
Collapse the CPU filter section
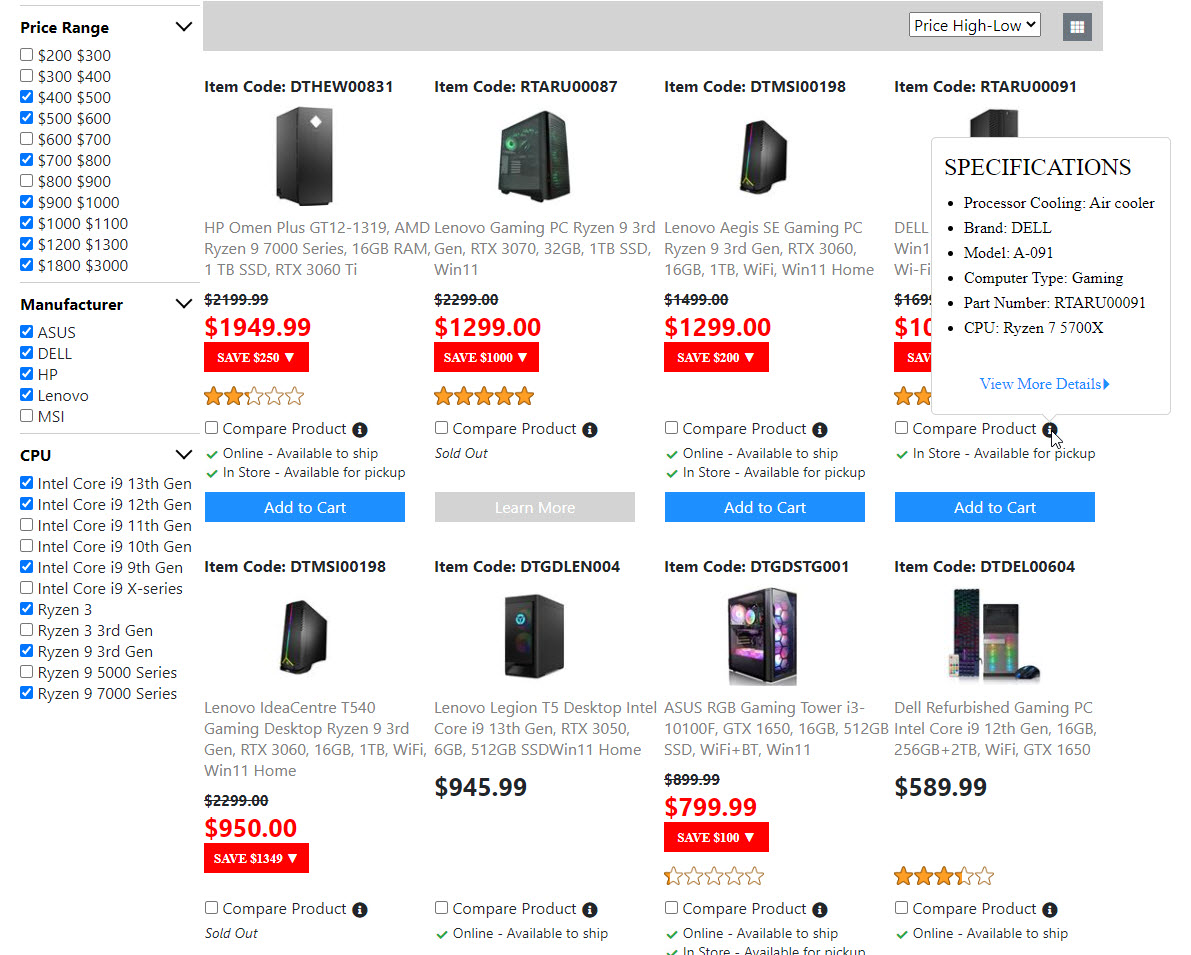click(183, 455)
